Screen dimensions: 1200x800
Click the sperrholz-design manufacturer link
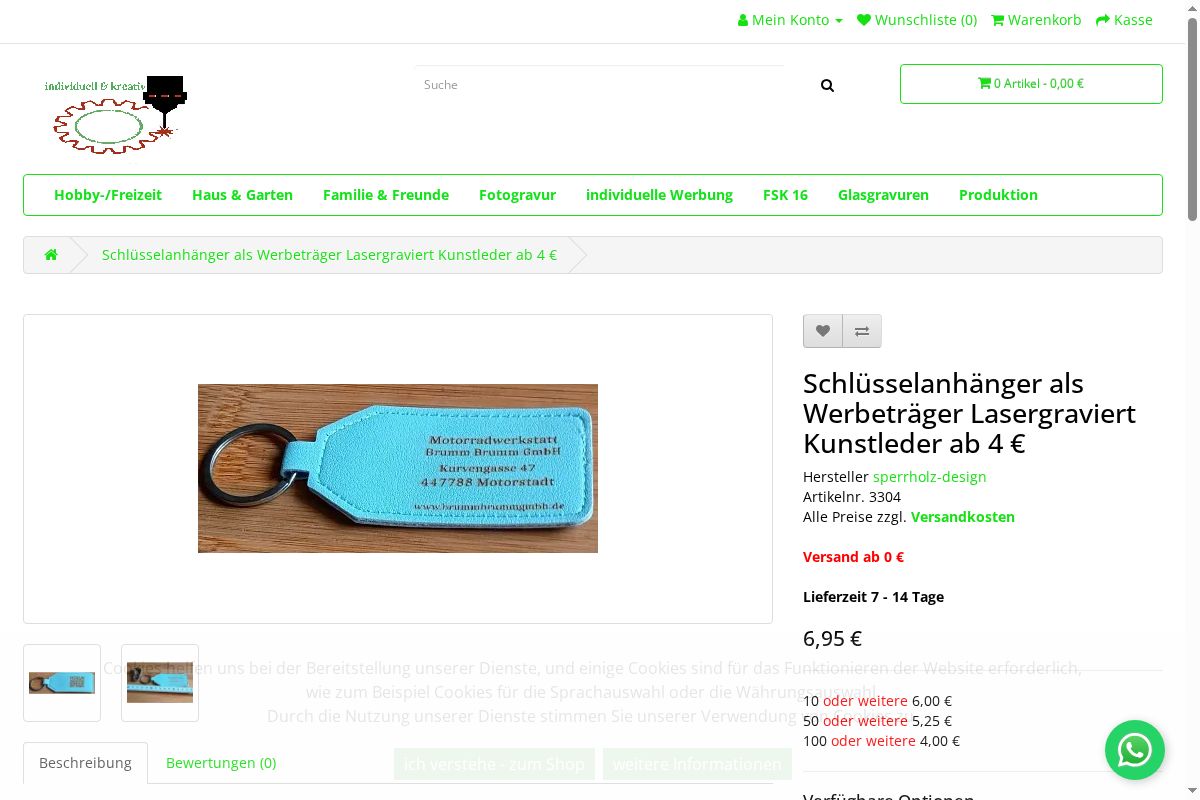coord(930,477)
